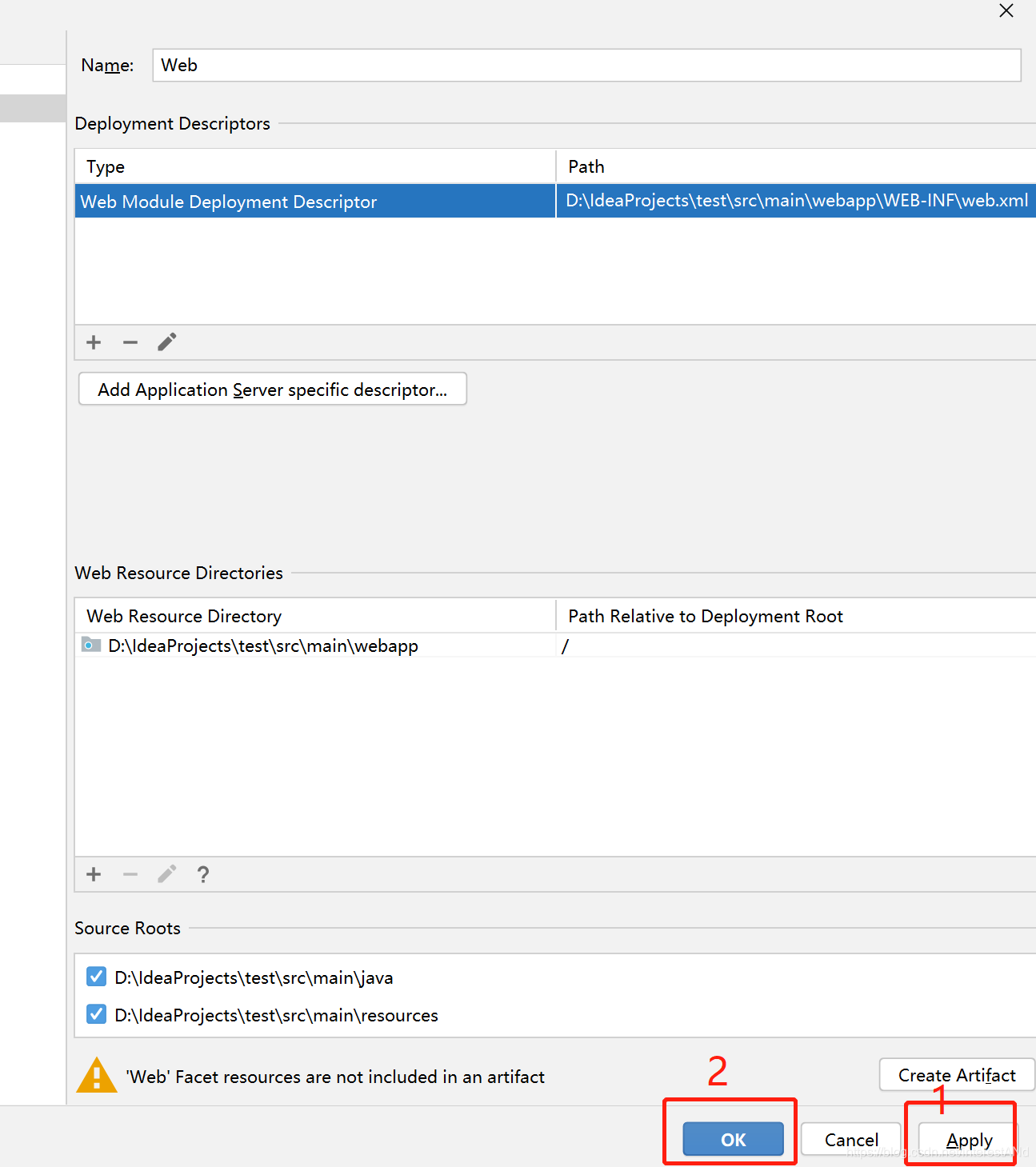Viewport: 1036px width, 1167px height.
Task: Edit web resource directory with pencil icon
Action: (167, 874)
